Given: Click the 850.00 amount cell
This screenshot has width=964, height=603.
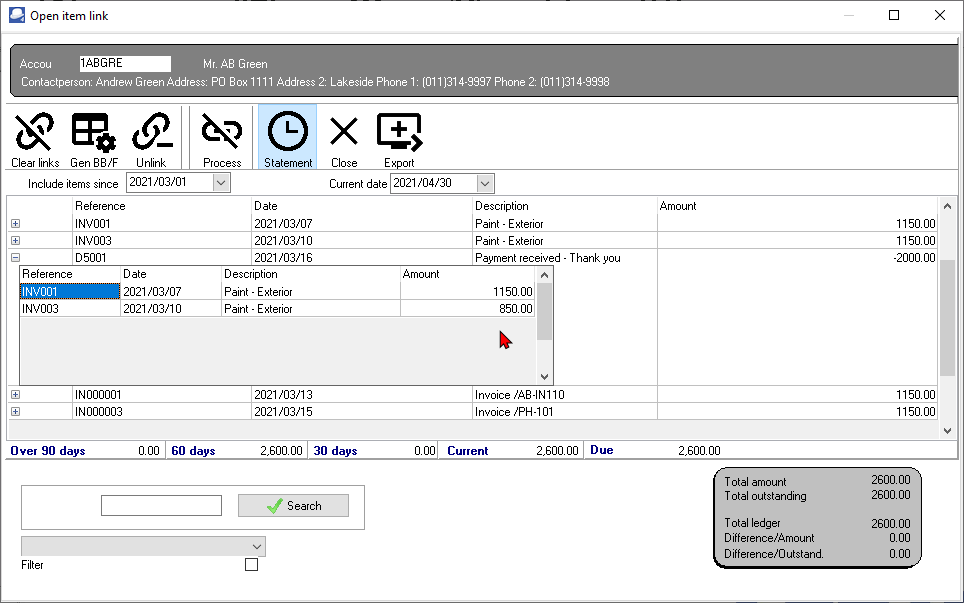Looking at the screenshot, I should 467,309.
